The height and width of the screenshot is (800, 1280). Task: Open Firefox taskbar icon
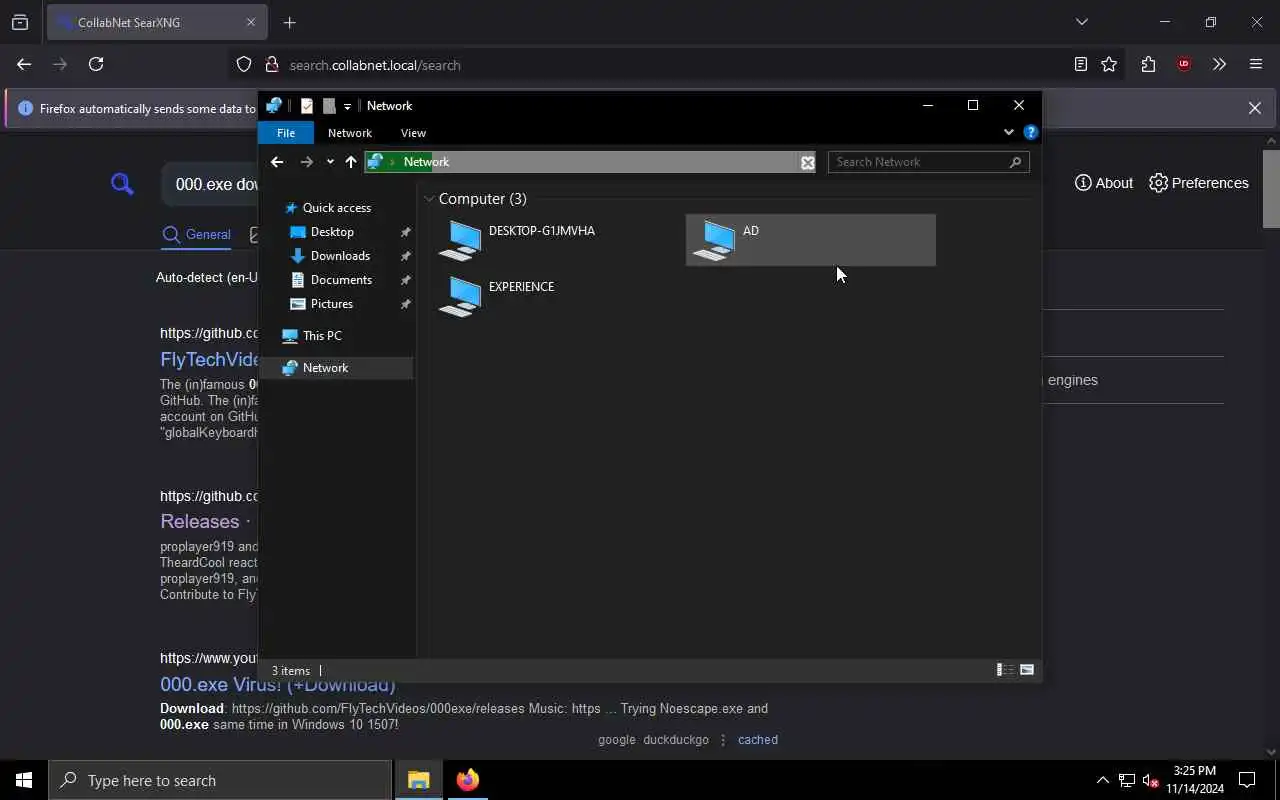[x=467, y=780]
